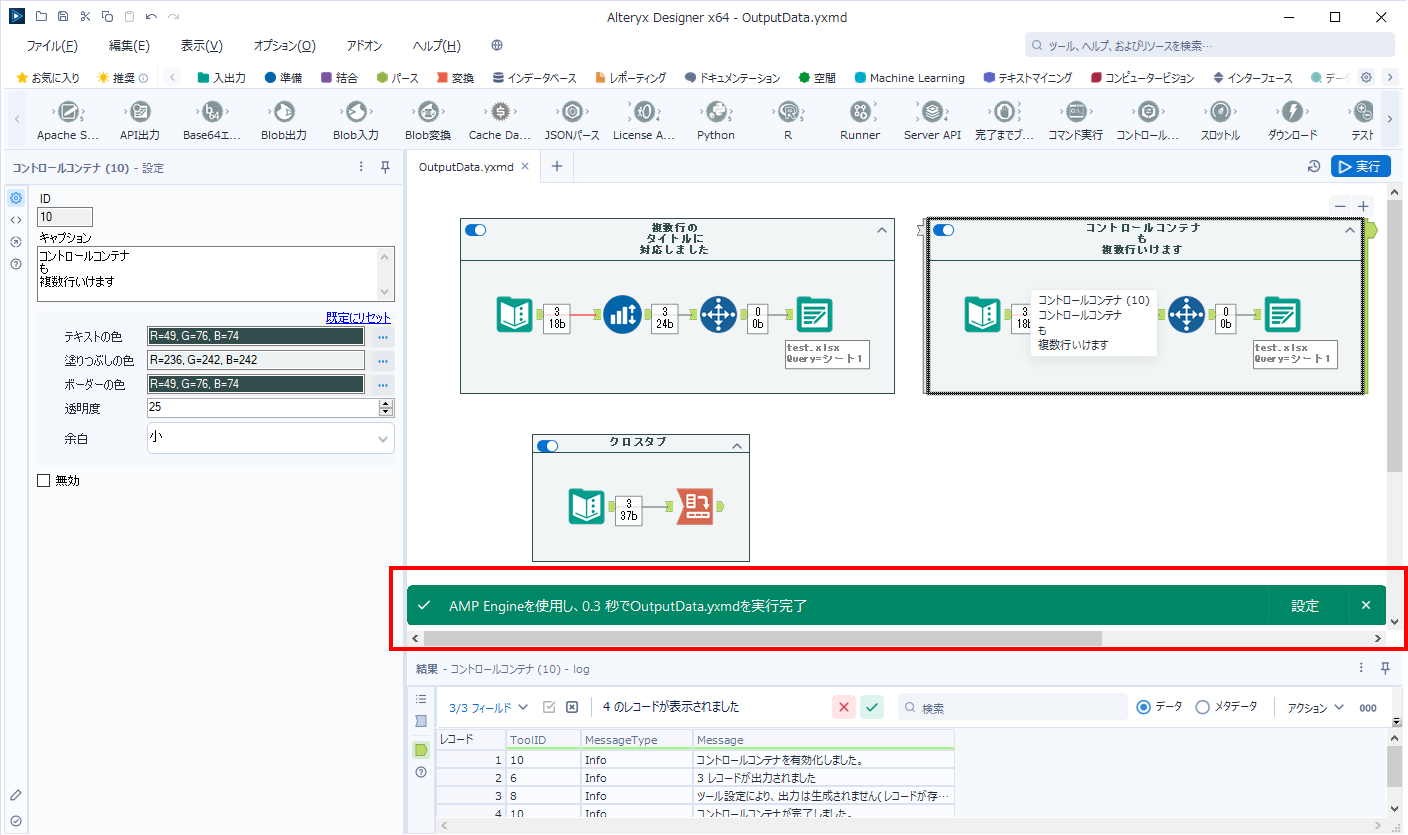The image size is (1408, 835).
Task: Select the Apache Spark Code tool icon
Action: 68,112
